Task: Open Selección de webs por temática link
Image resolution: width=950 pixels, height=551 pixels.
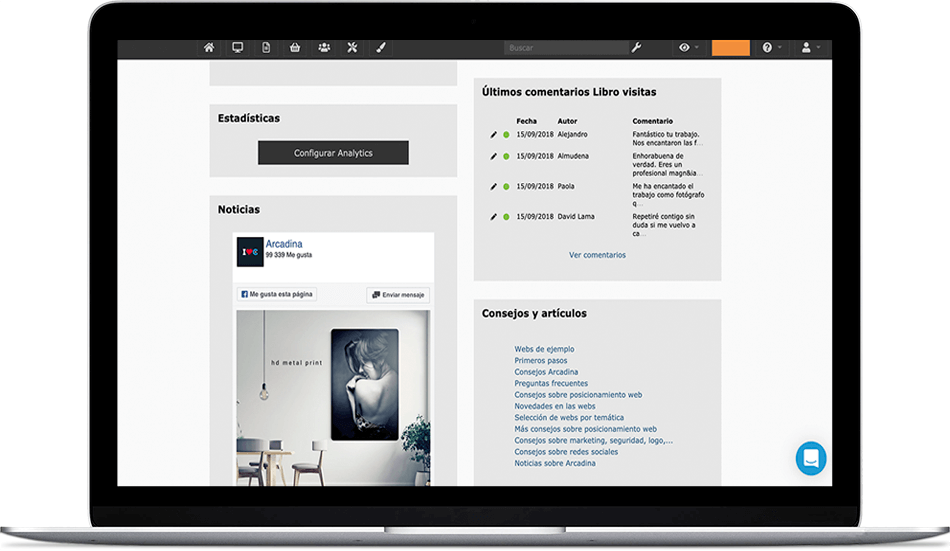Action: (x=569, y=418)
